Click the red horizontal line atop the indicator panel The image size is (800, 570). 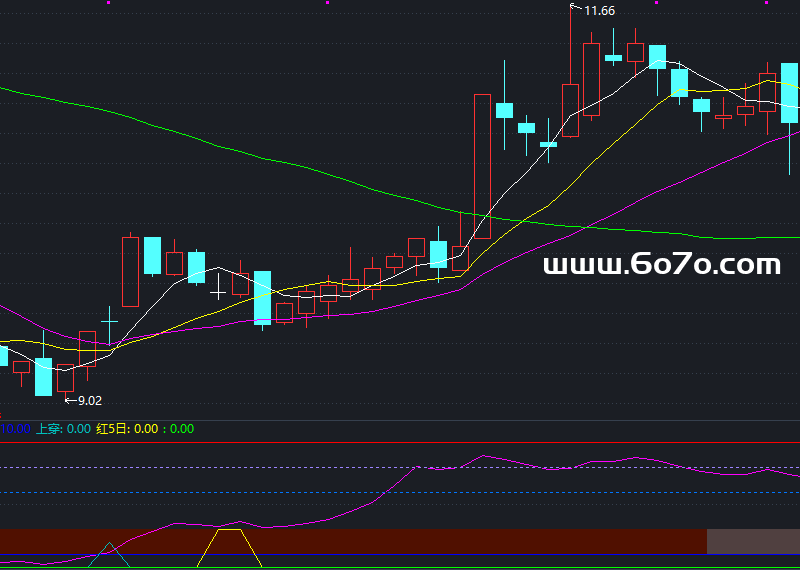pos(400,442)
